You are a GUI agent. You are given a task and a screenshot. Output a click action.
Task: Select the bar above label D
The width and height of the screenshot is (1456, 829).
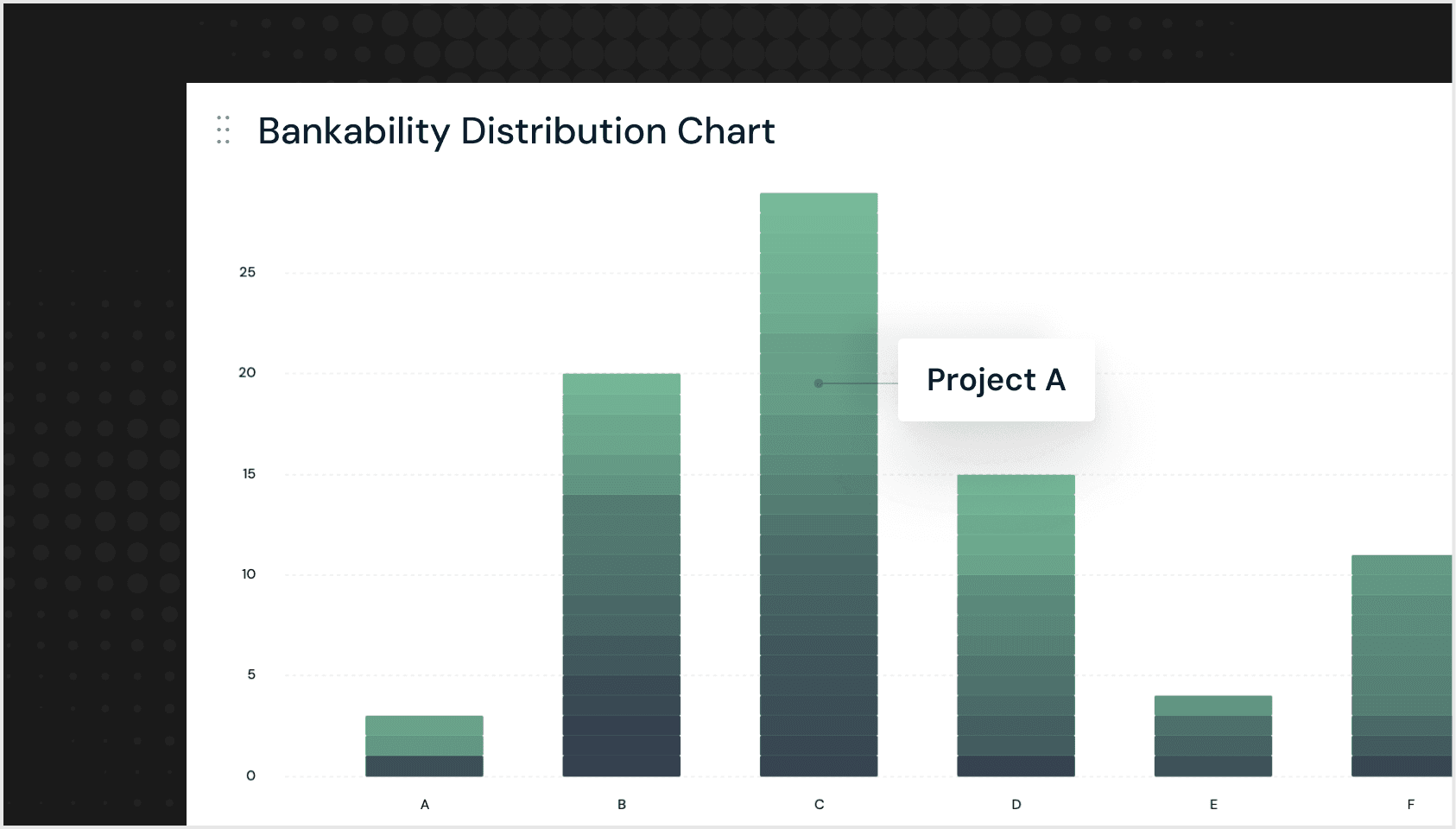1016,624
